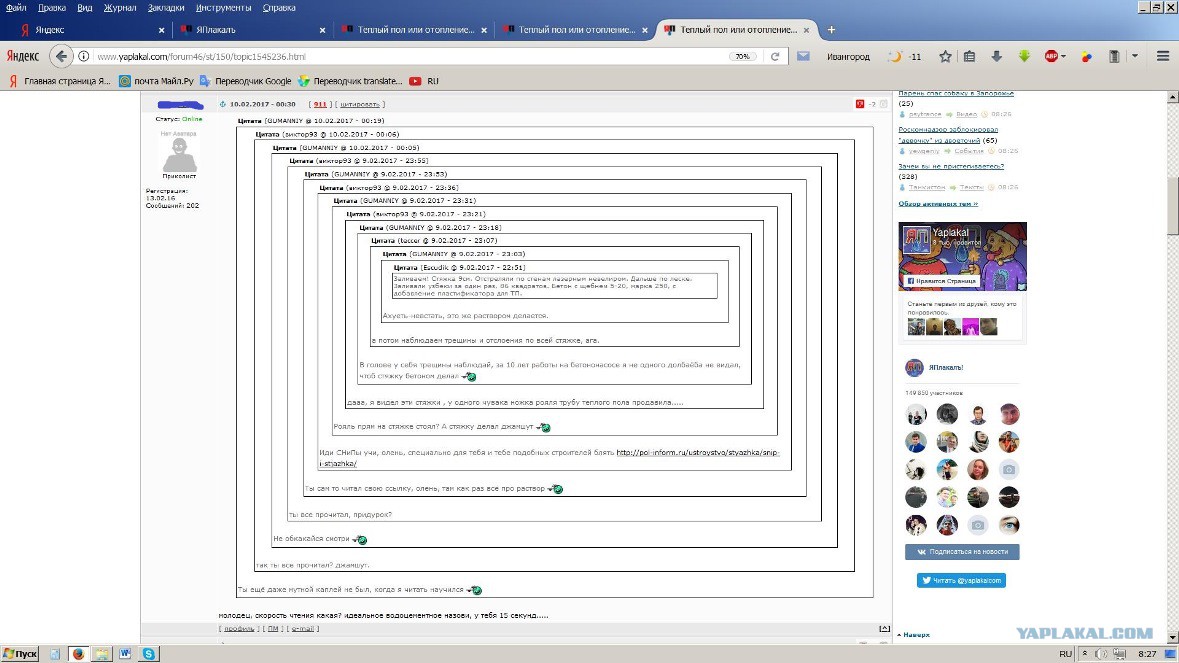Image resolution: width=1179 pixels, height=663 pixels.
Task: Click the ЯПлакалъ! VK group title
Action: (x=946, y=368)
